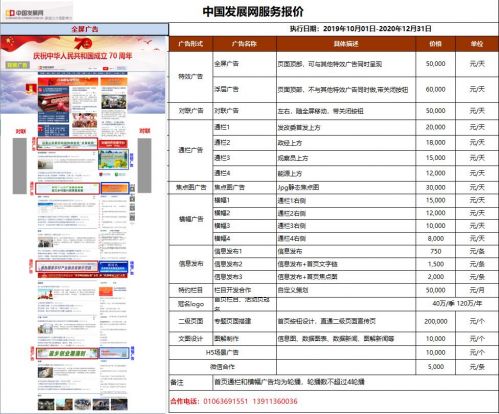Click the 单位 column header
The width and height of the screenshot is (499, 414).
477,44
